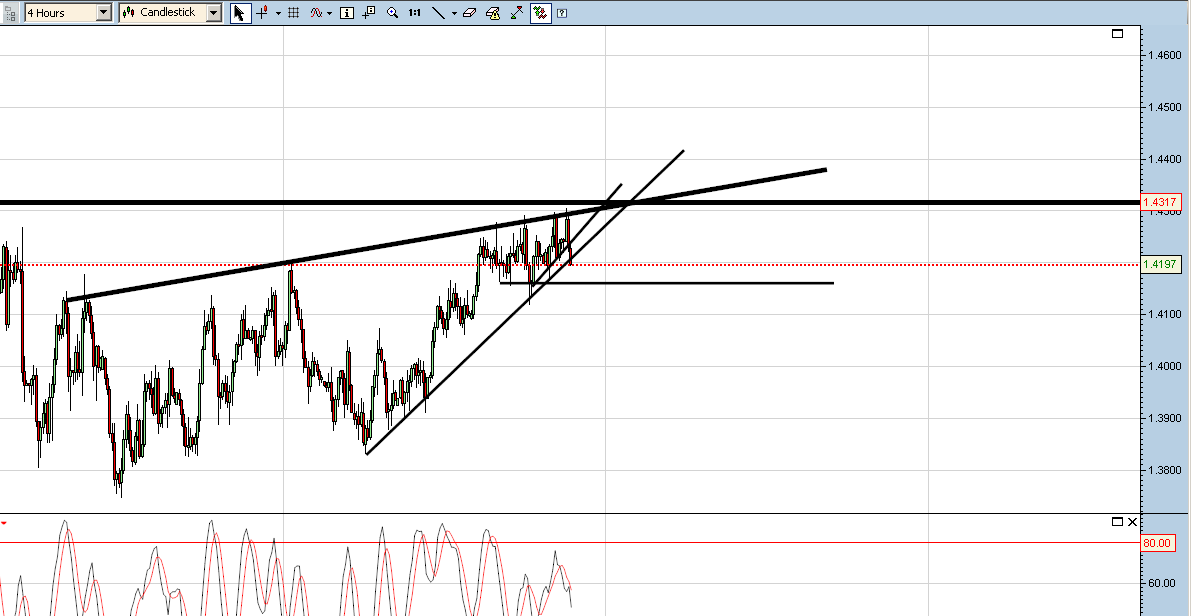Click the 1.4100 price axis label
1192x616 pixels.
[x=1165, y=314]
